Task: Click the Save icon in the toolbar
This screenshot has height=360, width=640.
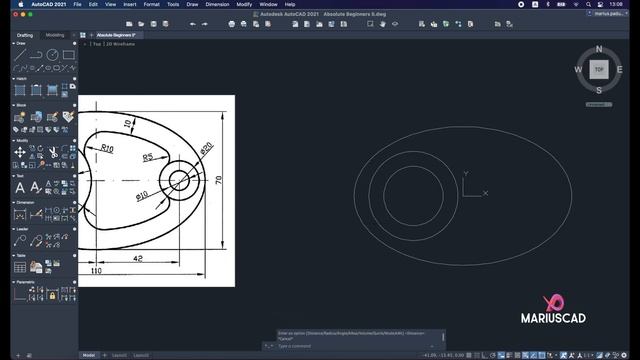Action: click(x=153, y=24)
